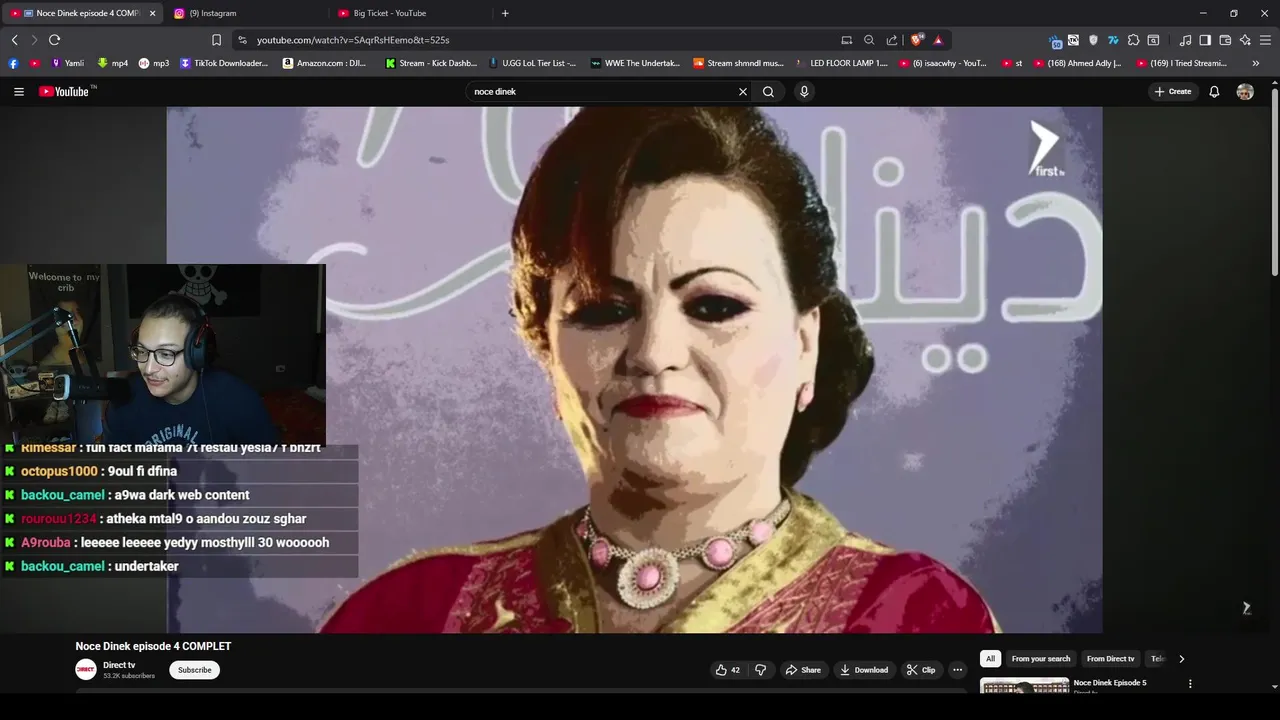Clear the 'noce dinek' search text
Viewport: 1280px width, 720px height.
click(x=743, y=91)
